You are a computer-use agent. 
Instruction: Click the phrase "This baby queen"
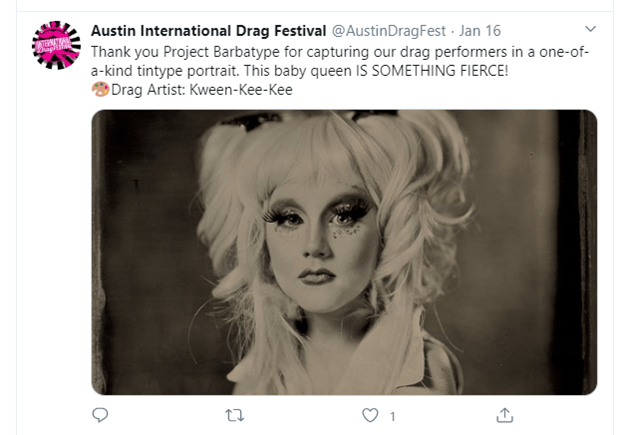tap(298, 71)
